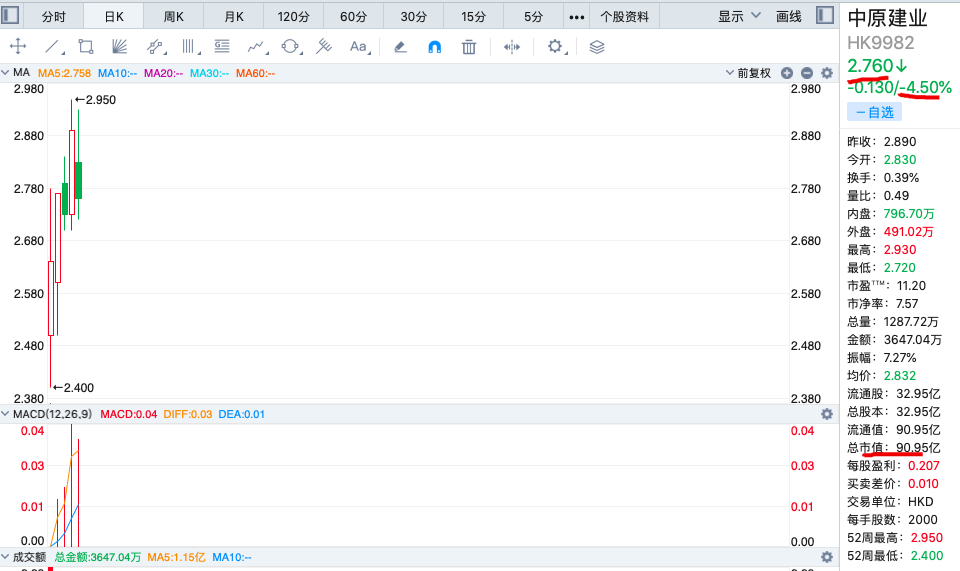Image resolution: width=960 pixels, height=571 pixels.
Task: Activate the eraser tool in toolbar
Action: tap(400, 47)
